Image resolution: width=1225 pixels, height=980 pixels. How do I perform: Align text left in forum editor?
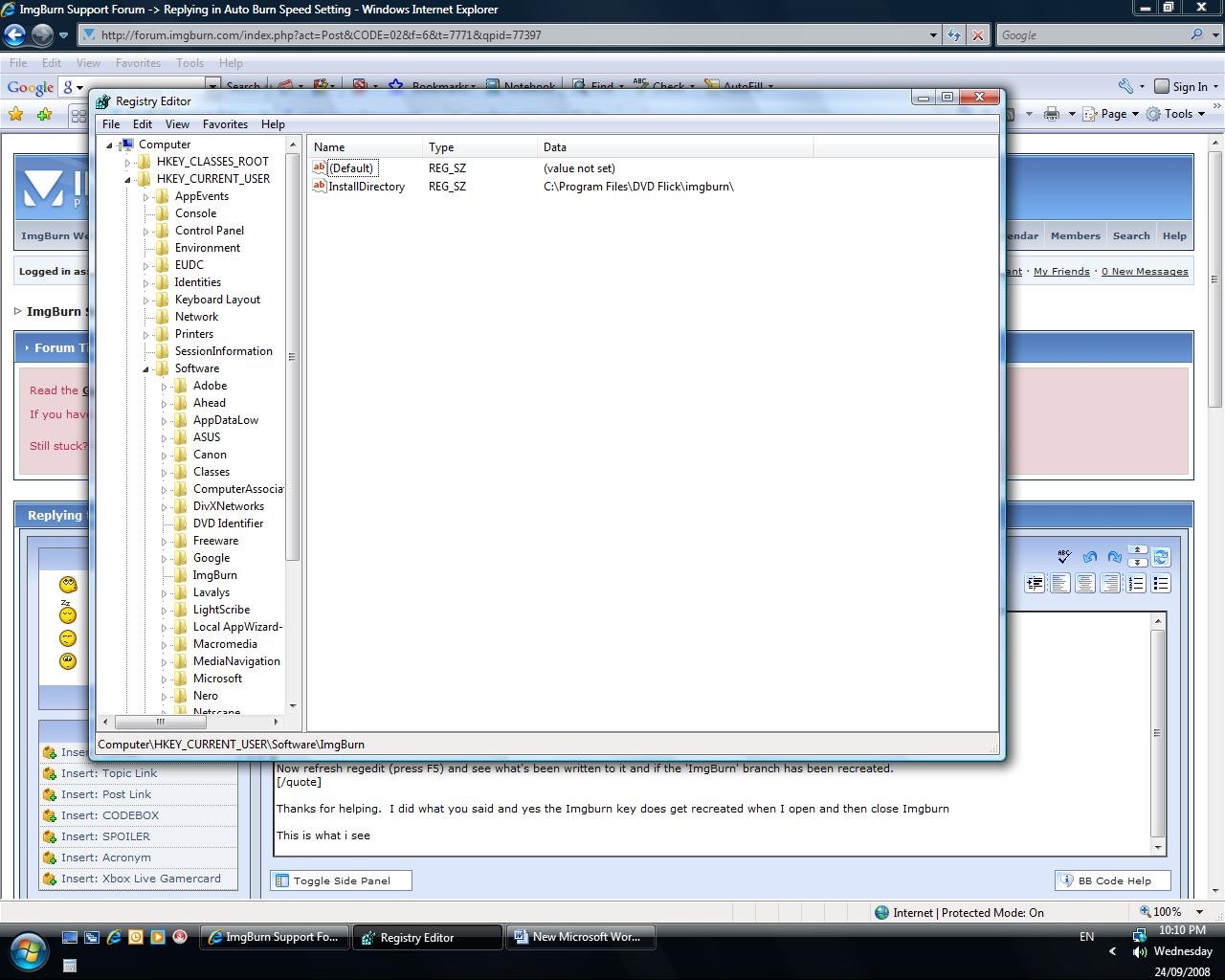click(x=1059, y=583)
